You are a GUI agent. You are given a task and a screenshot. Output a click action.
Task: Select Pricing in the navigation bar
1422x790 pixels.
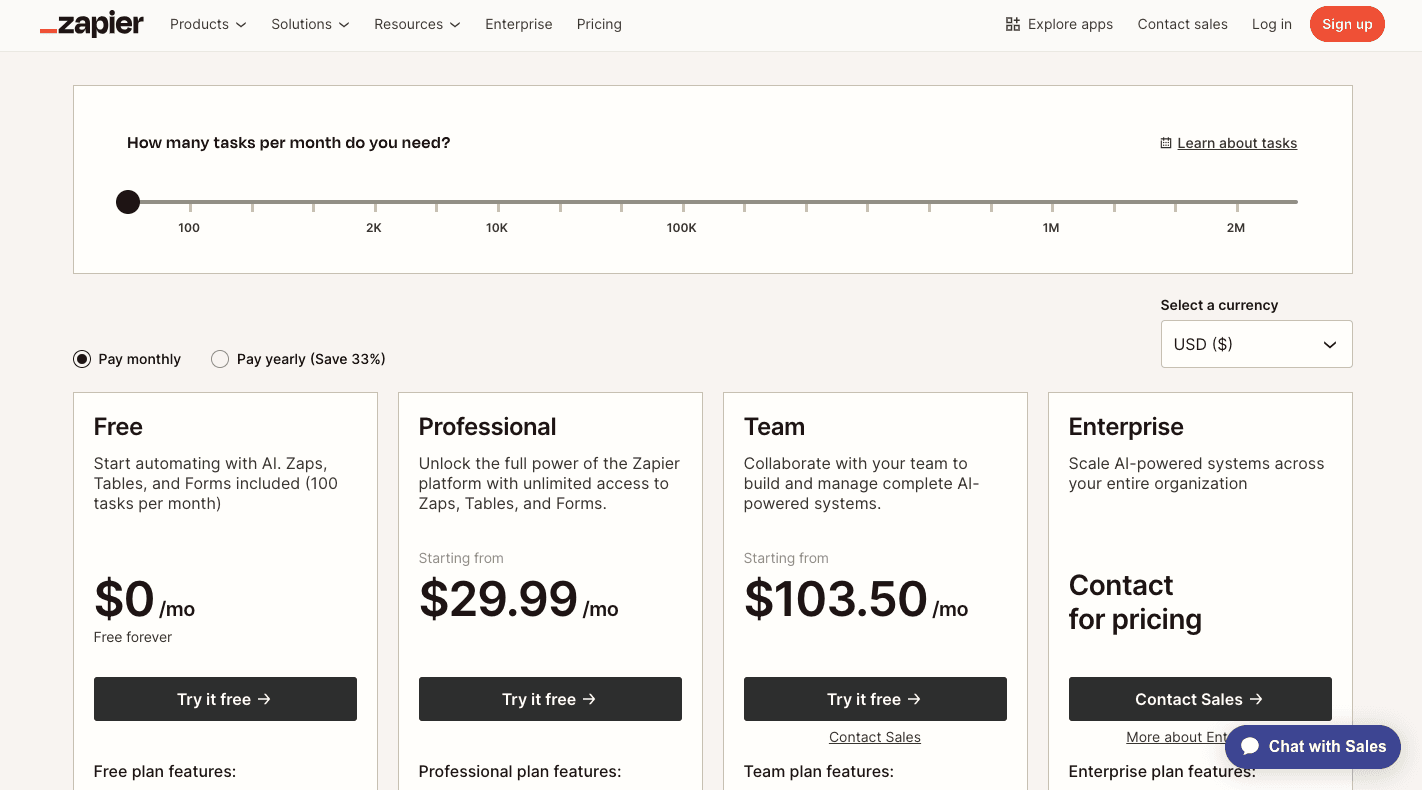click(598, 24)
